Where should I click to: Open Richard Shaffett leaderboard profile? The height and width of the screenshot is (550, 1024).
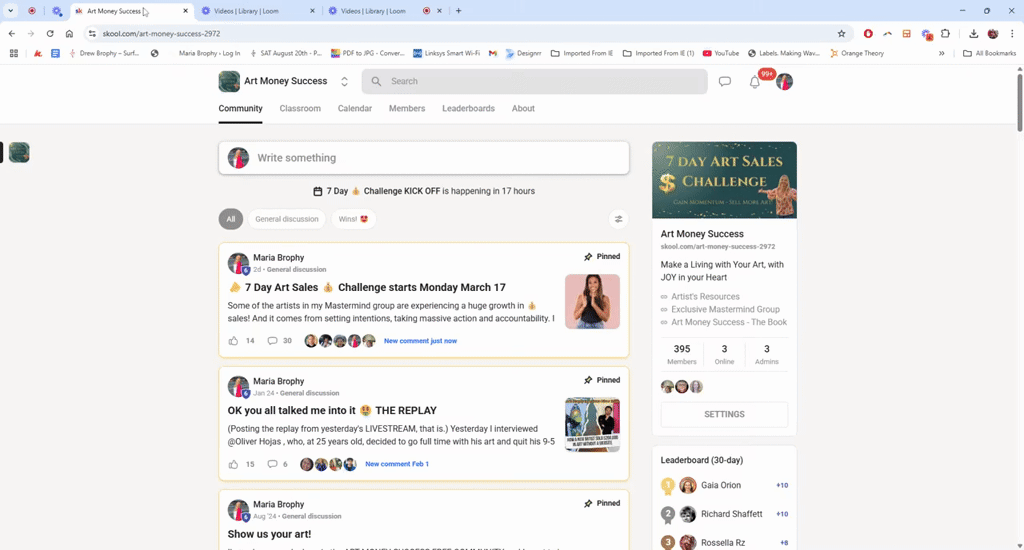coord(731,514)
